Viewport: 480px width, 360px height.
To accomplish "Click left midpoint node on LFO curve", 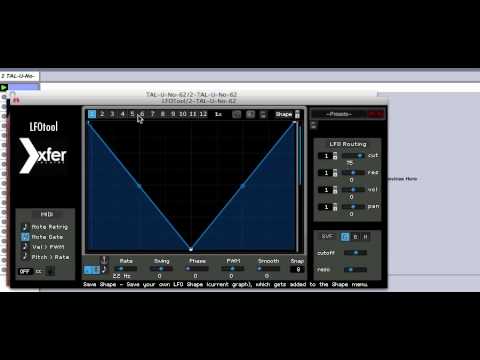I will click(139, 186).
